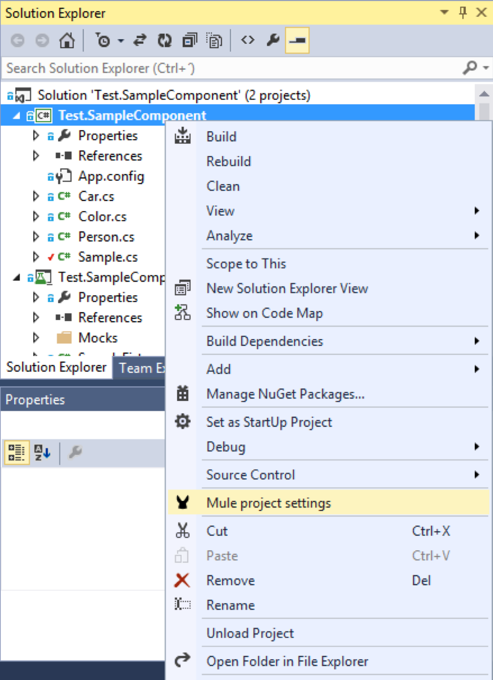The image size is (493, 680).
Task: Select the Mocks folder
Action: (98, 338)
